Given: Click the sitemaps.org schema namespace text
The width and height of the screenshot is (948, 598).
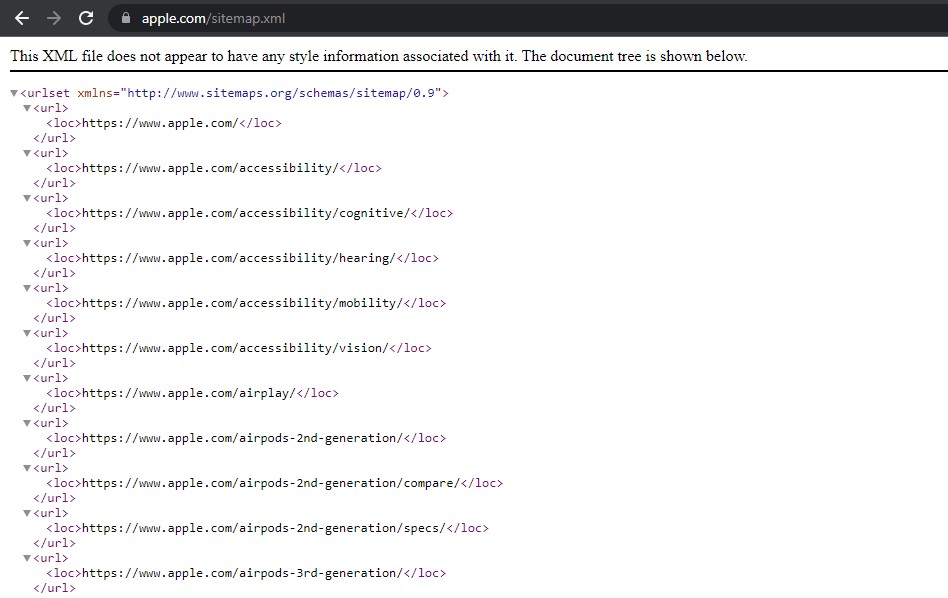Looking at the screenshot, I should pyautogui.click(x=281, y=93).
